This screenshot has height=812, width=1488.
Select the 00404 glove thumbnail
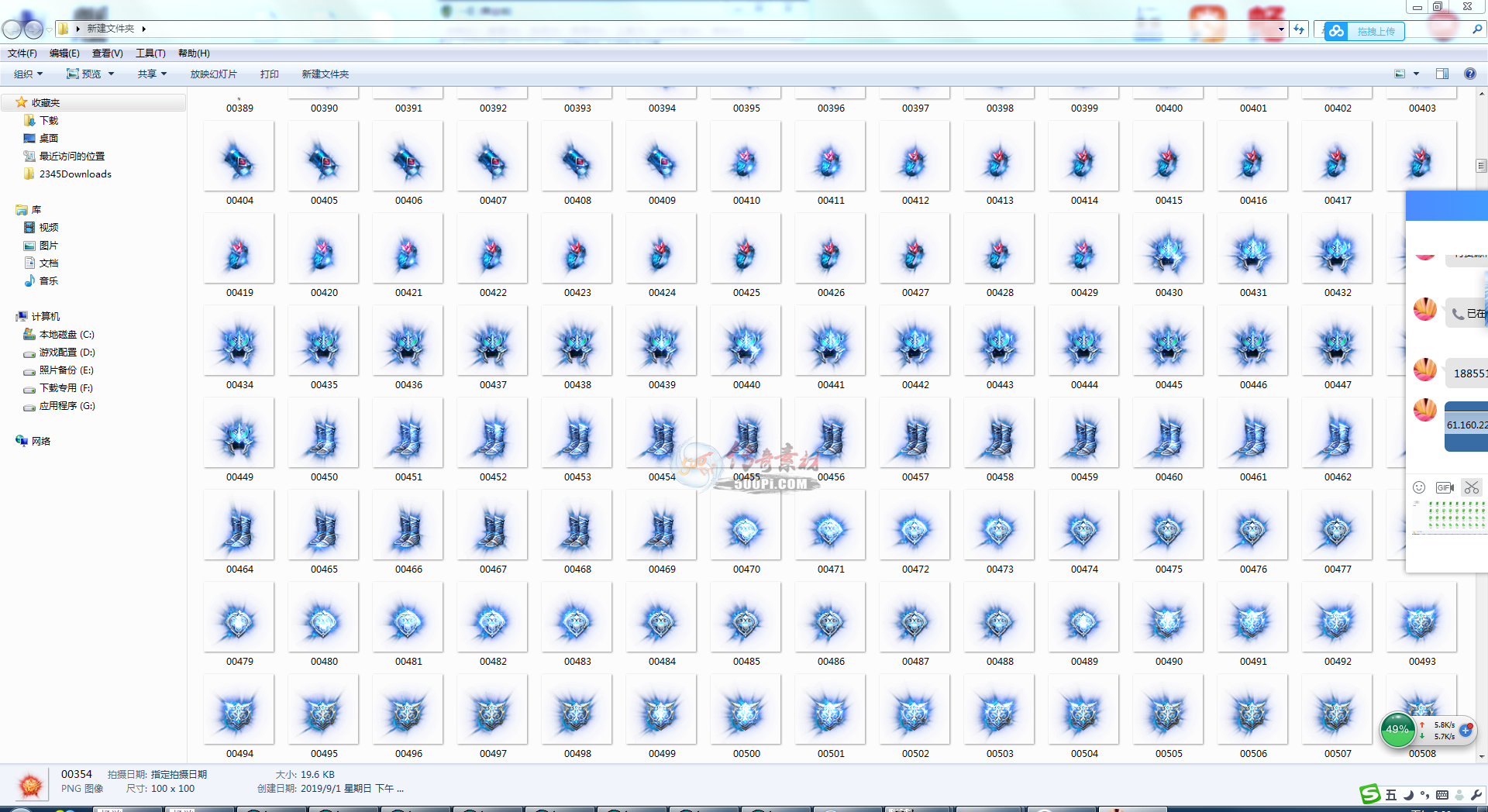(x=239, y=157)
